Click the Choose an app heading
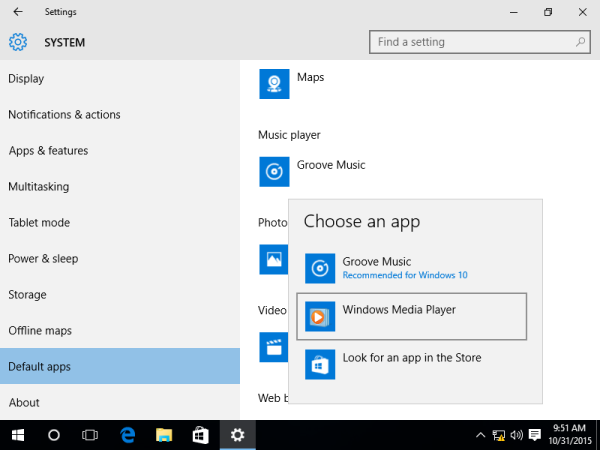The image size is (600, 450). pos(362,222)
